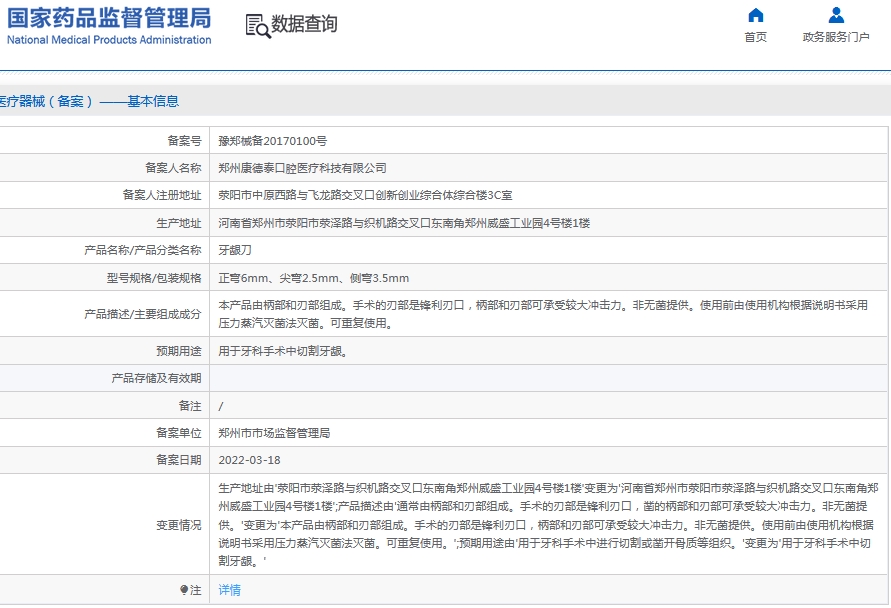Click the 政务服务门户 text link
Image resolution: width=891 pixels, height=608 pixels.
(836, 37)
